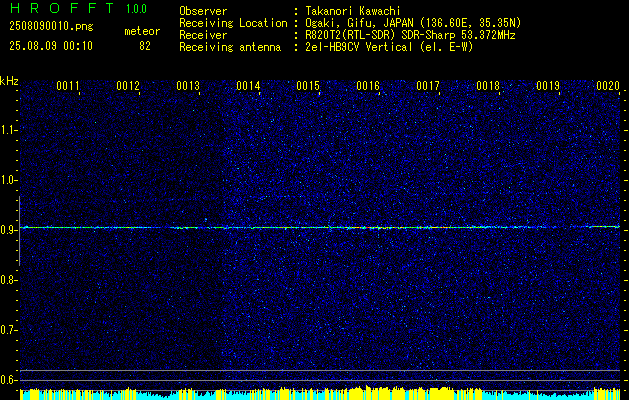Click the 0.6 kHz axis label
The width and height of the screenshot is (629, 400).
(8, 380)
